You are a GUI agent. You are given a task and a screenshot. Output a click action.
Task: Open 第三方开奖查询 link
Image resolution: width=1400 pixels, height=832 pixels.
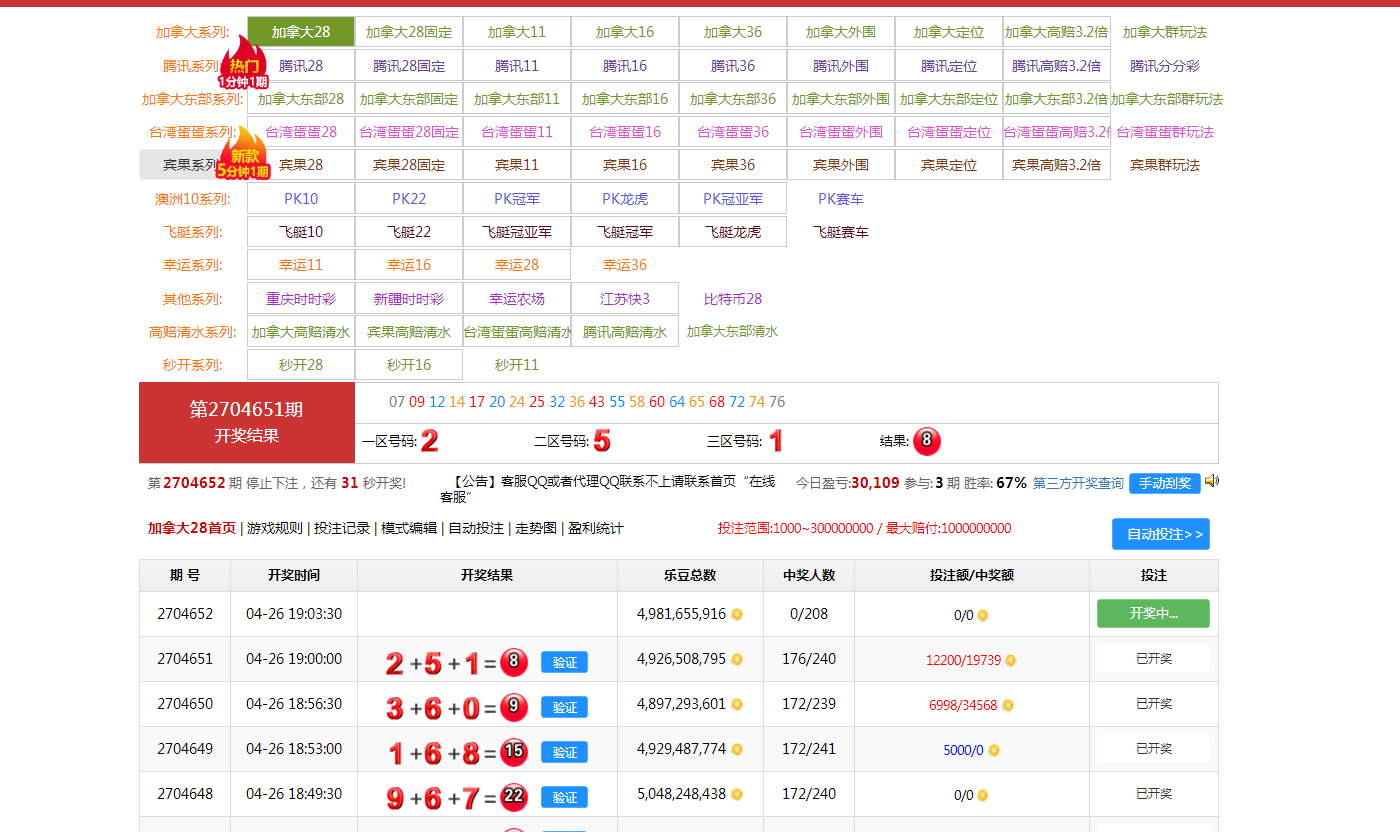coord(1078,483)
